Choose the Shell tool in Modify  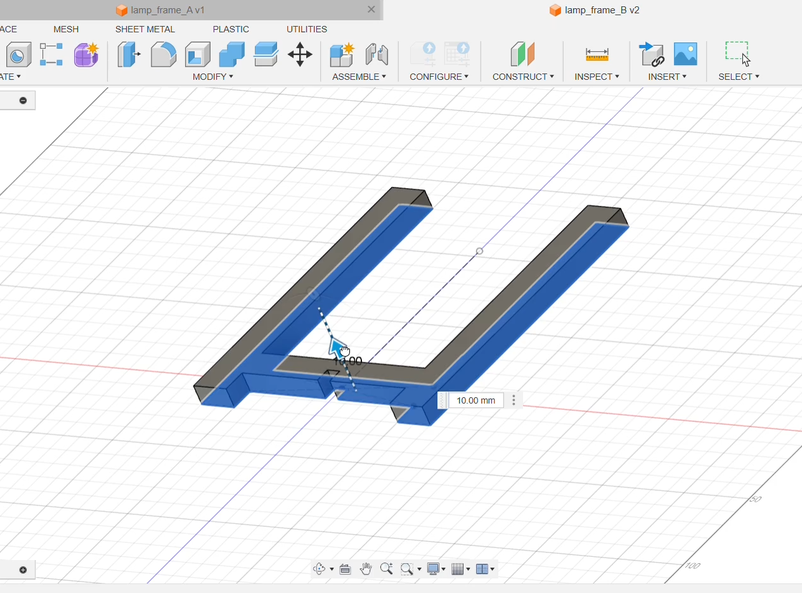(198, 54)
